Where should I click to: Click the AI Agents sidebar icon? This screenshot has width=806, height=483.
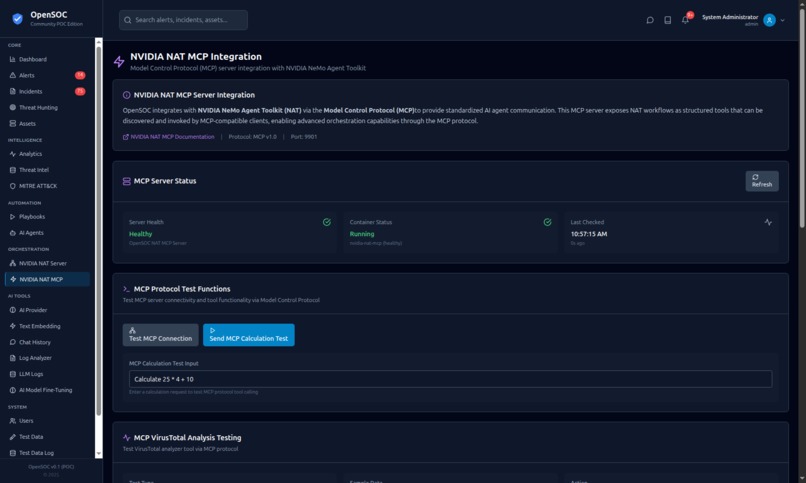[13, 233]
